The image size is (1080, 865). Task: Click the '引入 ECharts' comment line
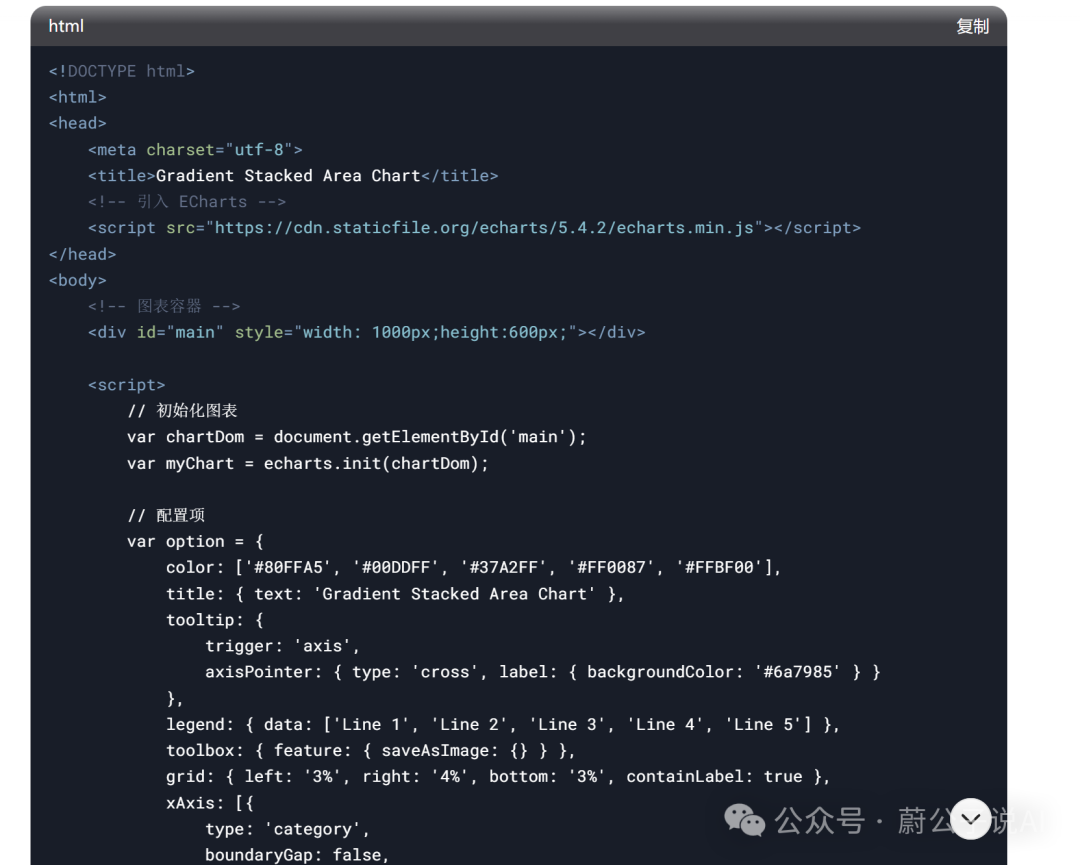point(187,202)
